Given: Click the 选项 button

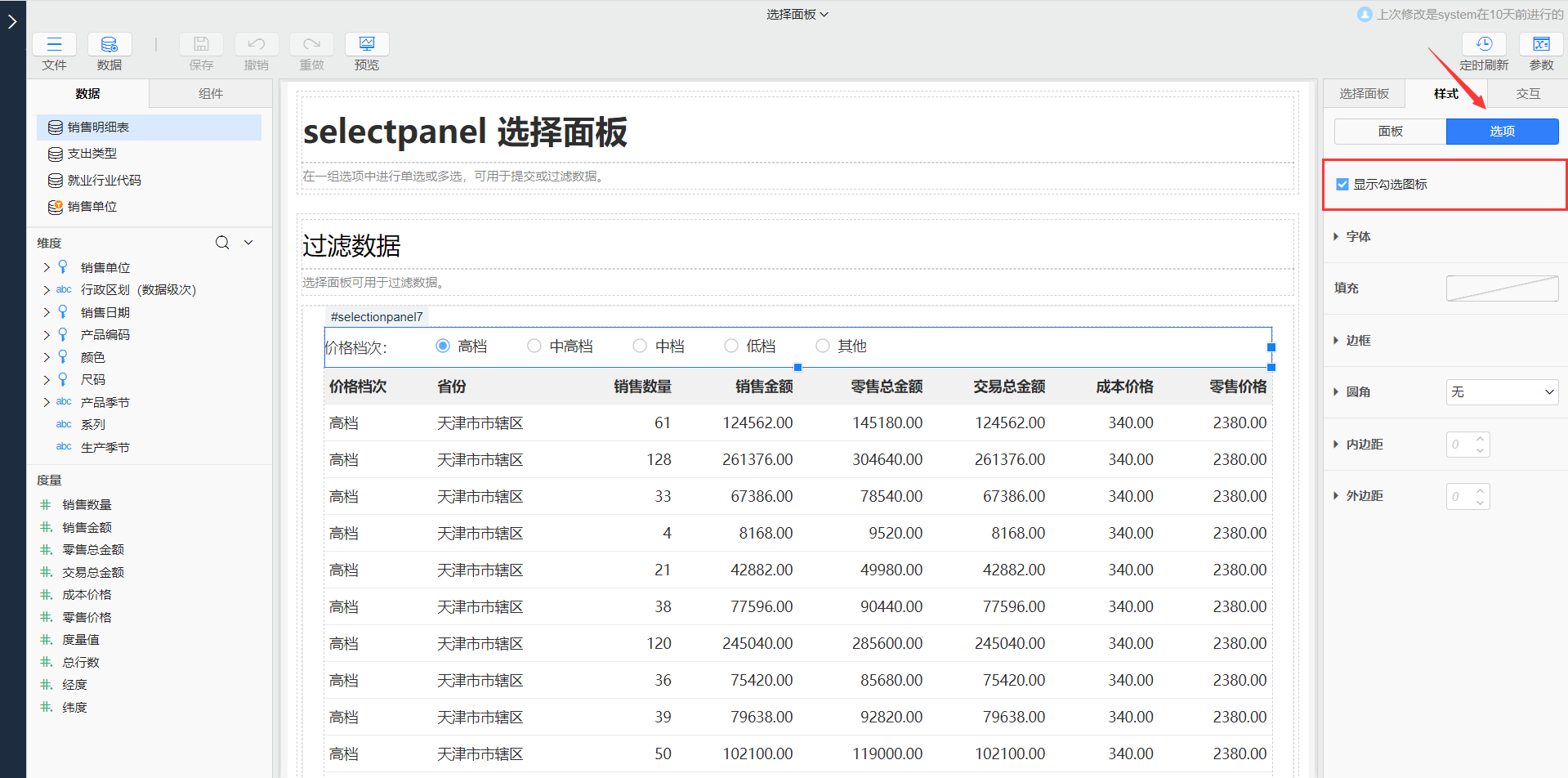Looking at the screenshot, I should (1502, 132).
